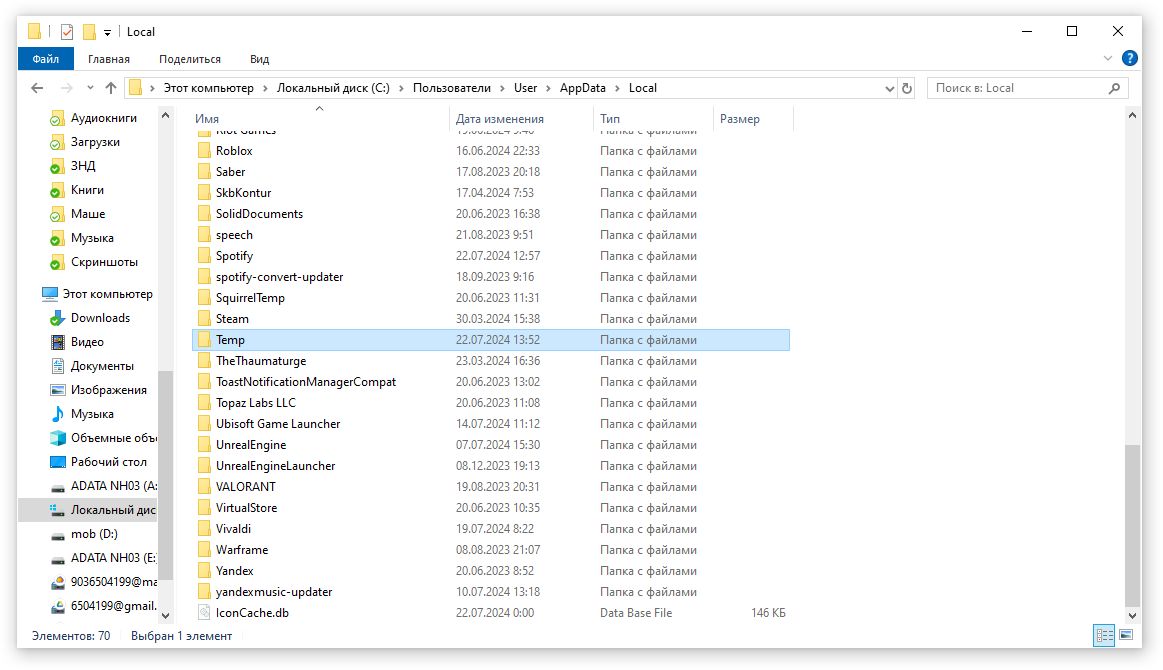Click the Steam folder icon
This screenshot has width=1163, height=670.
pyautogui.click(x=204, y=319)
